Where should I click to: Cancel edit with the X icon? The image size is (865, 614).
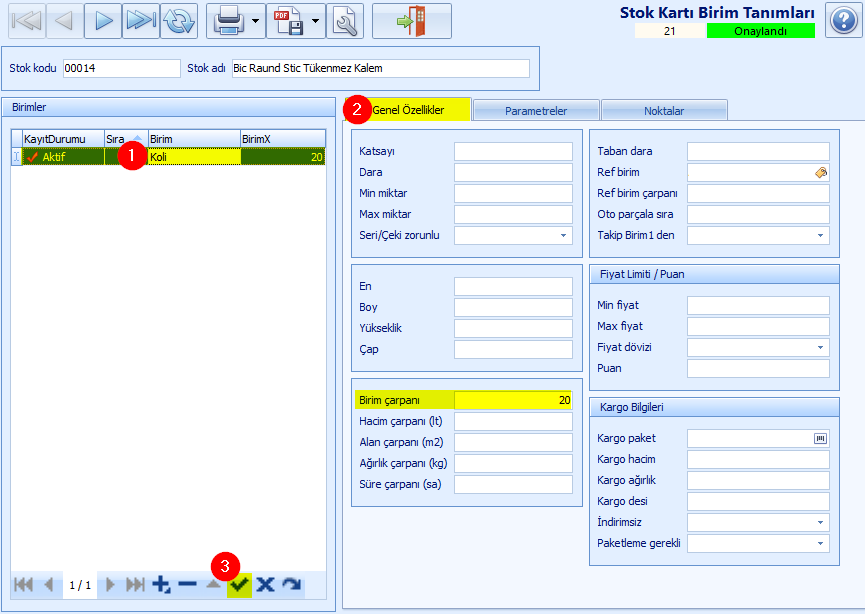click(265, 584)
